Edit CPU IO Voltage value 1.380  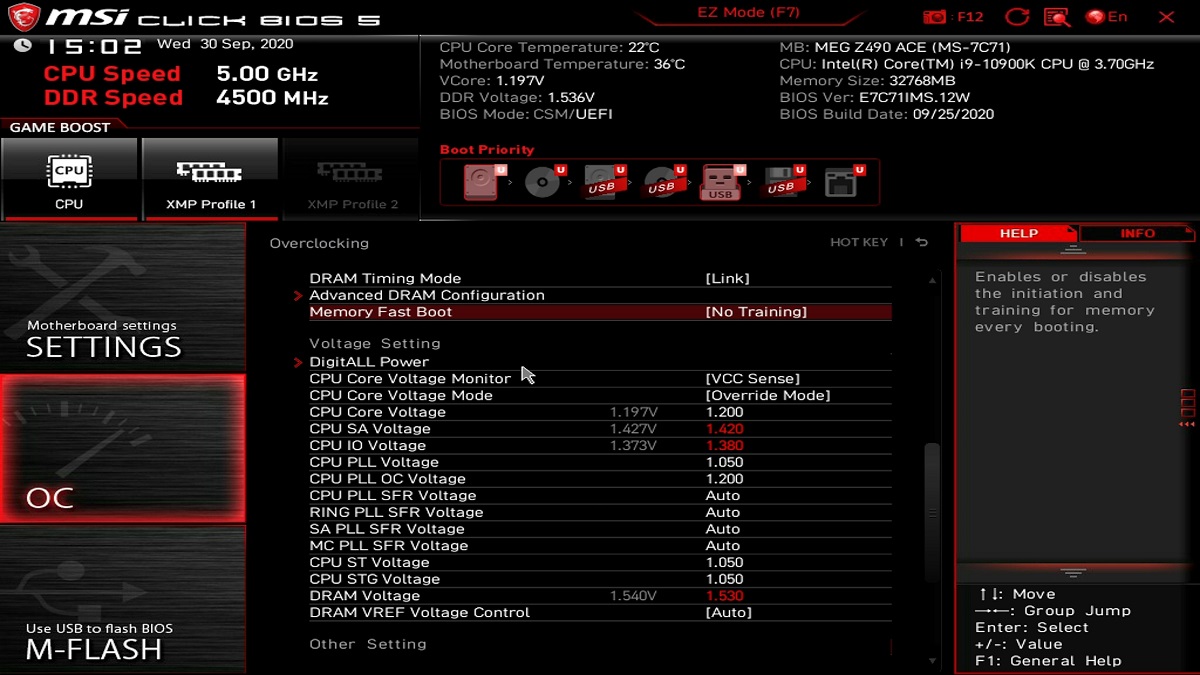[x=724, y=445]
